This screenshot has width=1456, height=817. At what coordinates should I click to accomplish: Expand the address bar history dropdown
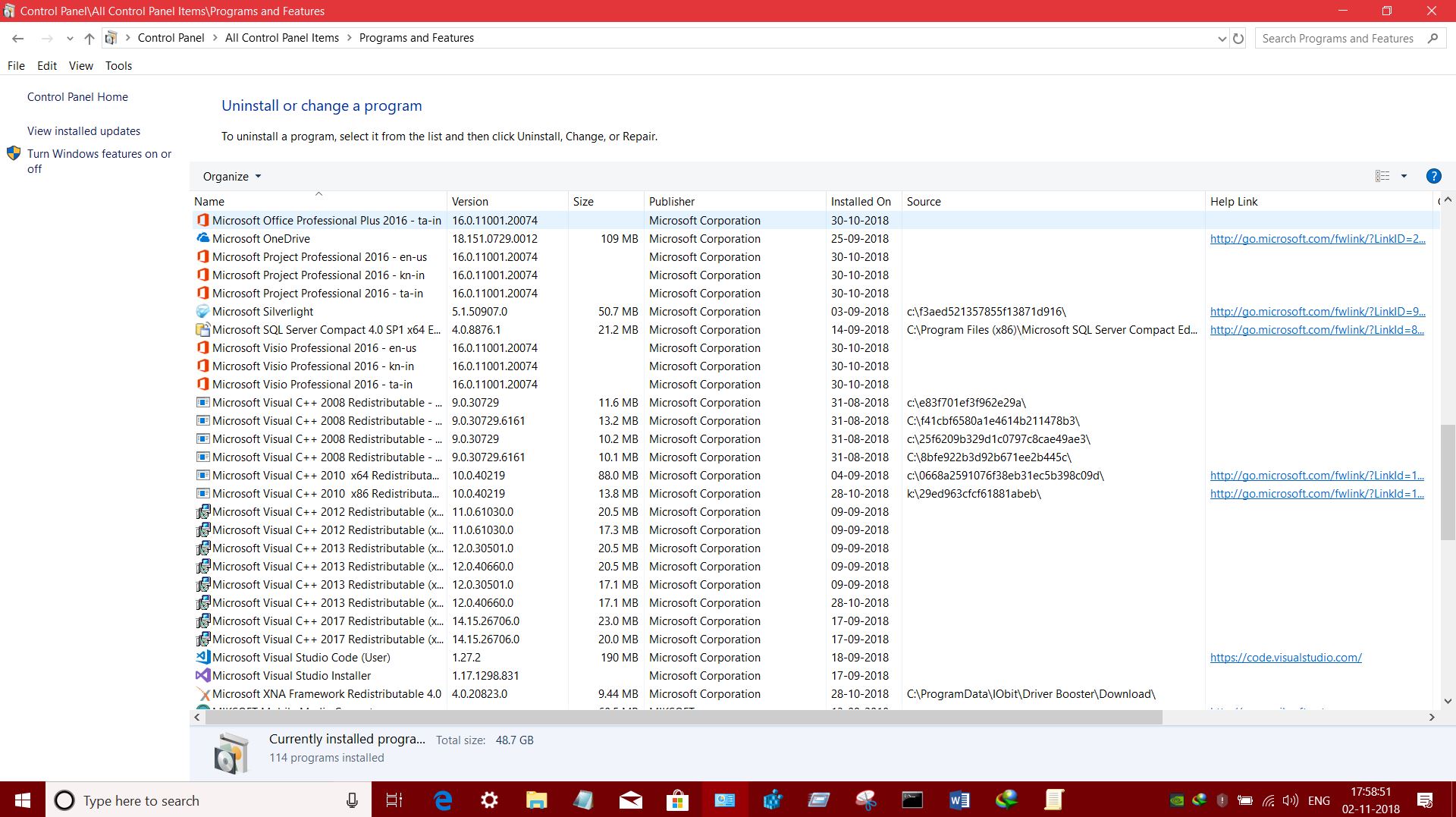pyautogui.click(x=1222, y=39)
